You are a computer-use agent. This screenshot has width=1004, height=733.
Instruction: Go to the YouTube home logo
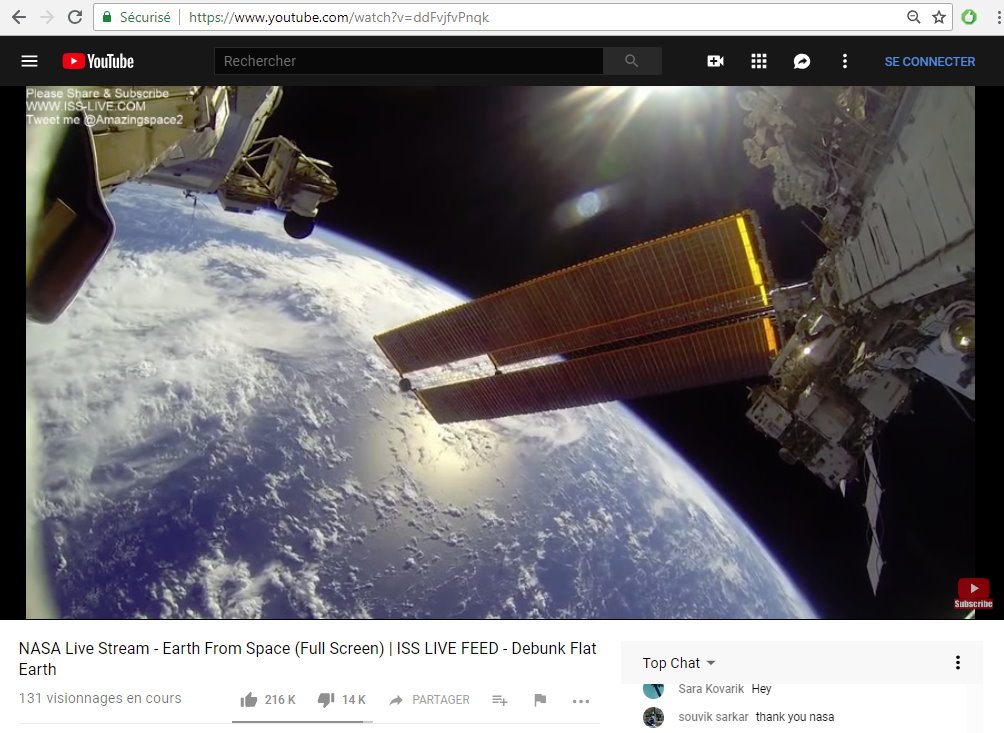tap(98, 61)
